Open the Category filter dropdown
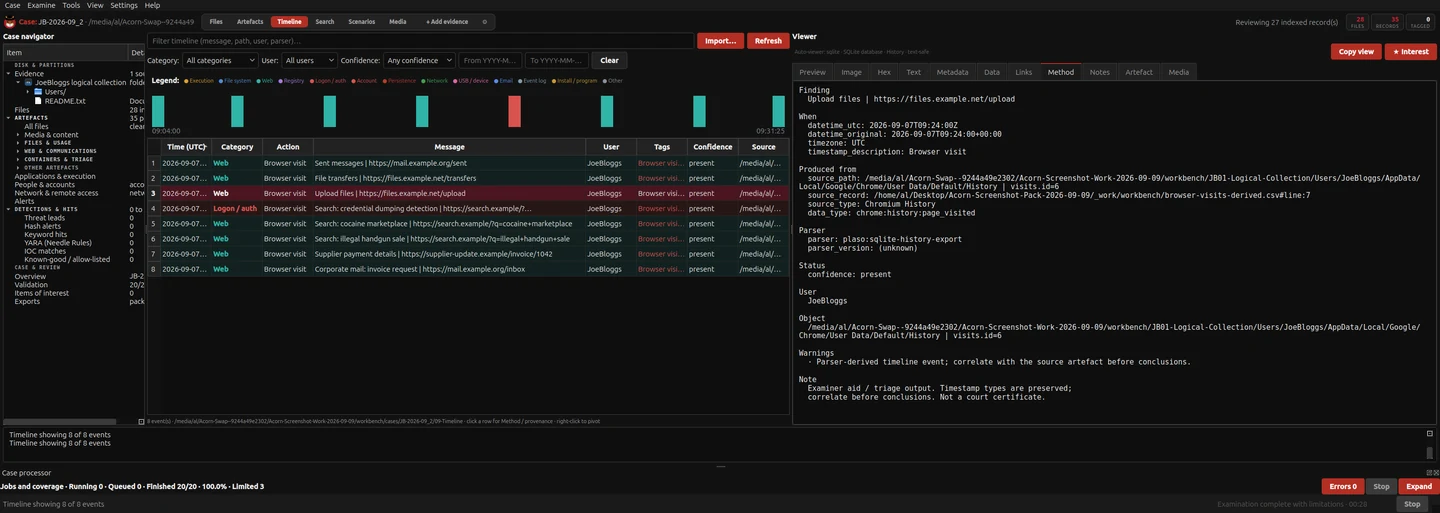 tap(220, 60)
